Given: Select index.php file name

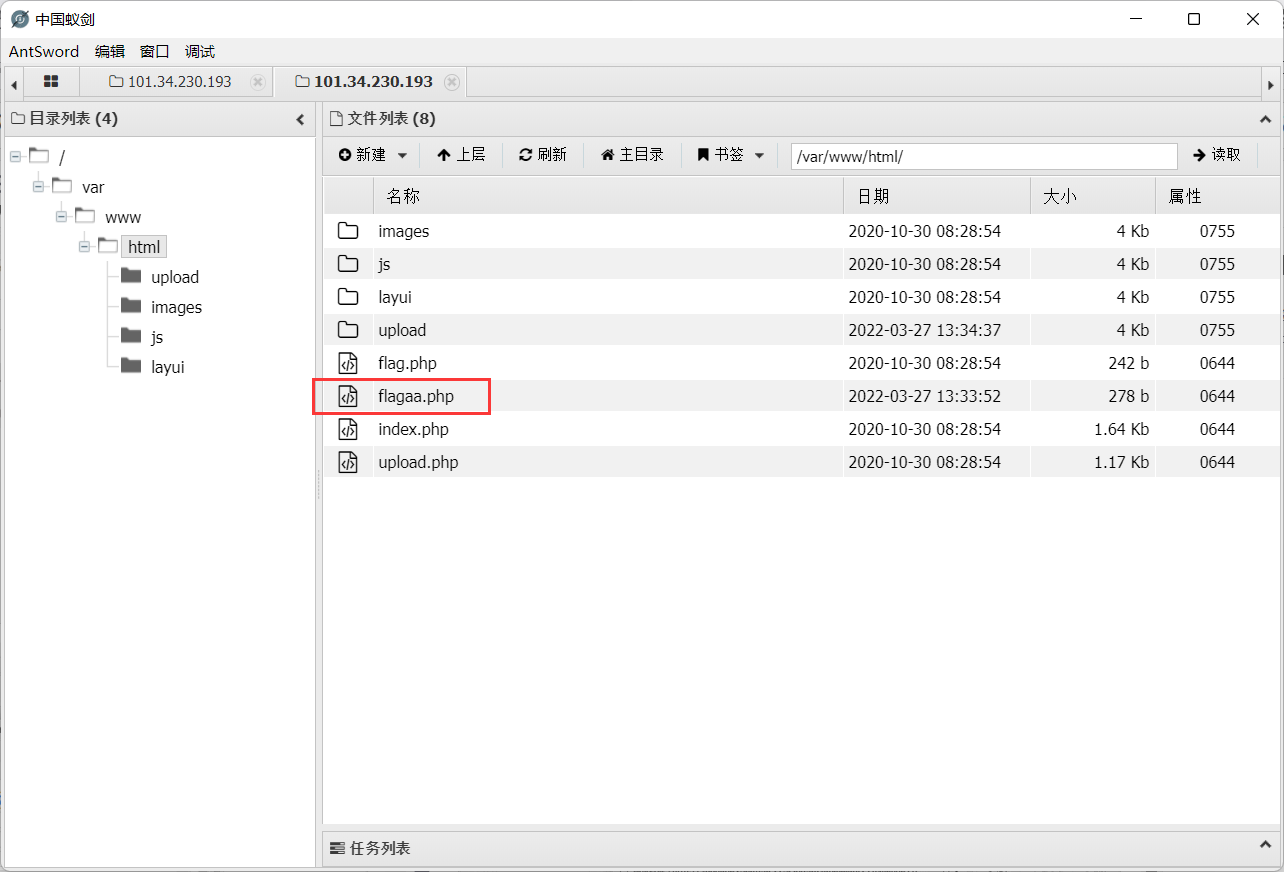Looking at the screenshot, I should [413, 429].
